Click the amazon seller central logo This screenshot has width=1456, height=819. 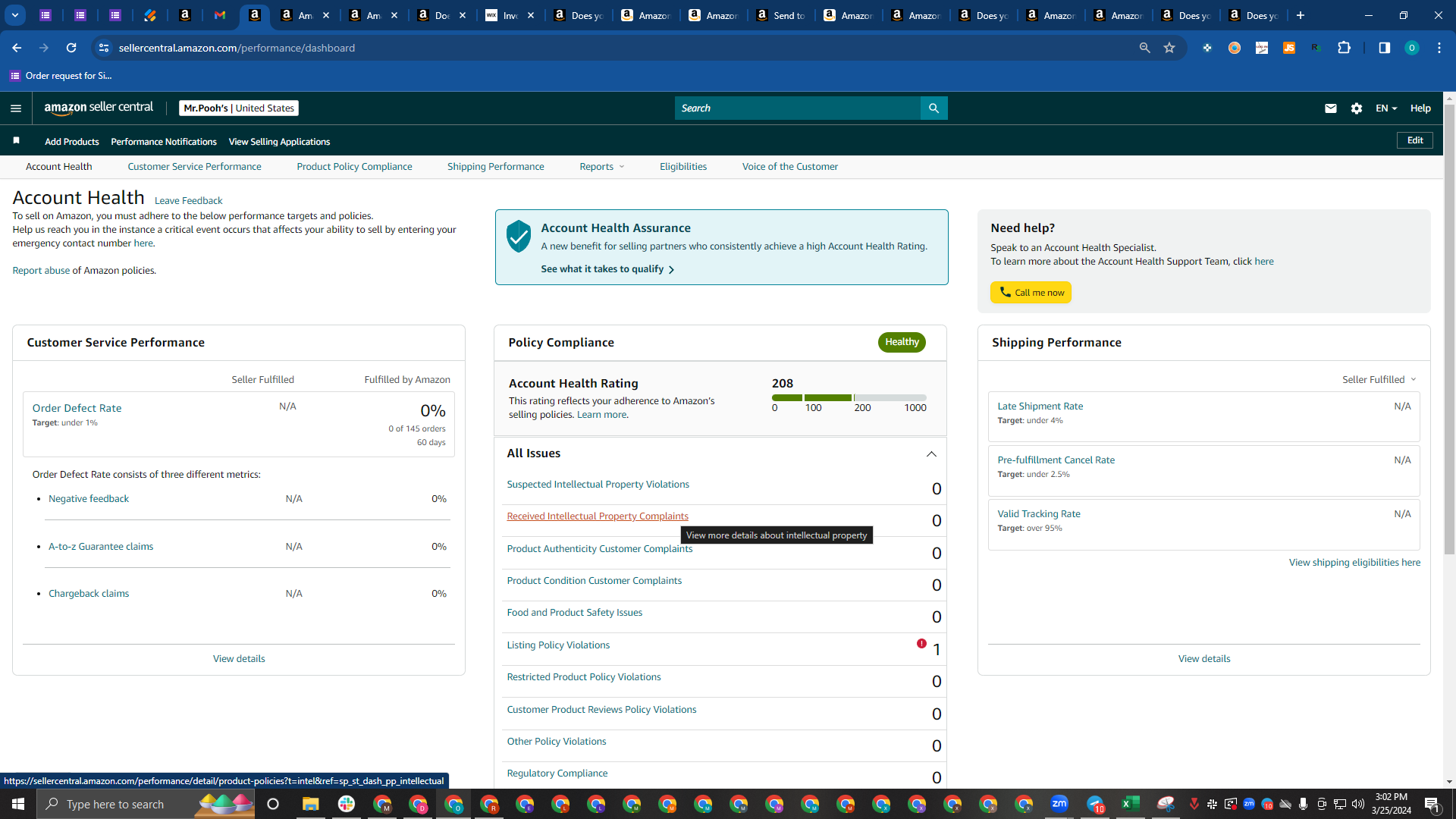tap(99, 108)
